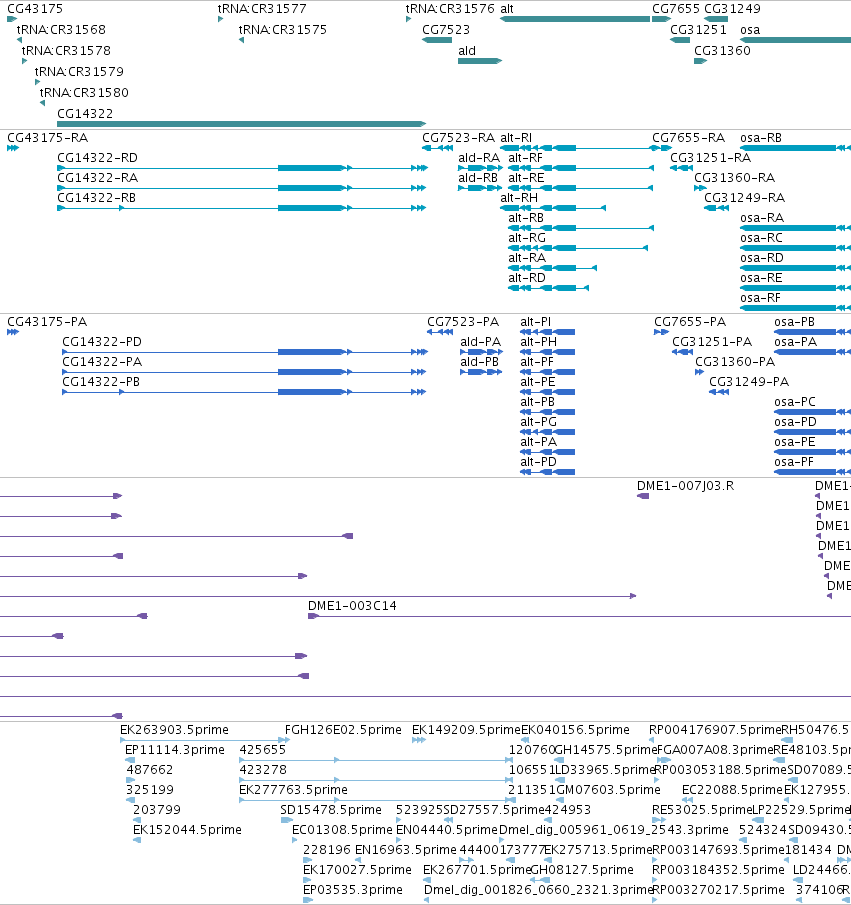Select the GH08127.5prime EST label
The height and width of the screenshot is (905, 851).
click(582, 870)
